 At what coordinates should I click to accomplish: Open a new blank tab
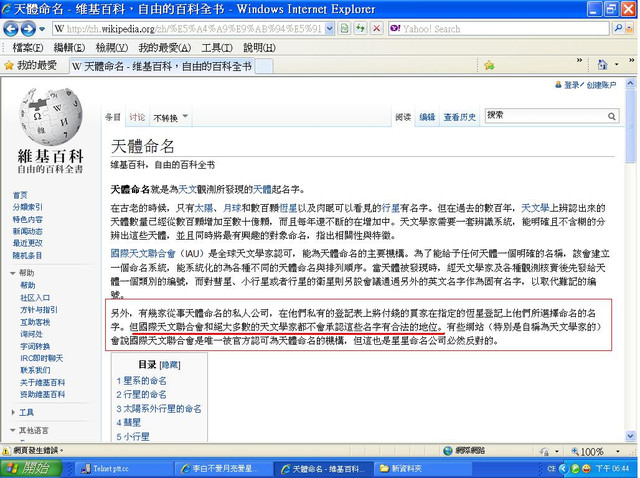(x=264, y=67)
